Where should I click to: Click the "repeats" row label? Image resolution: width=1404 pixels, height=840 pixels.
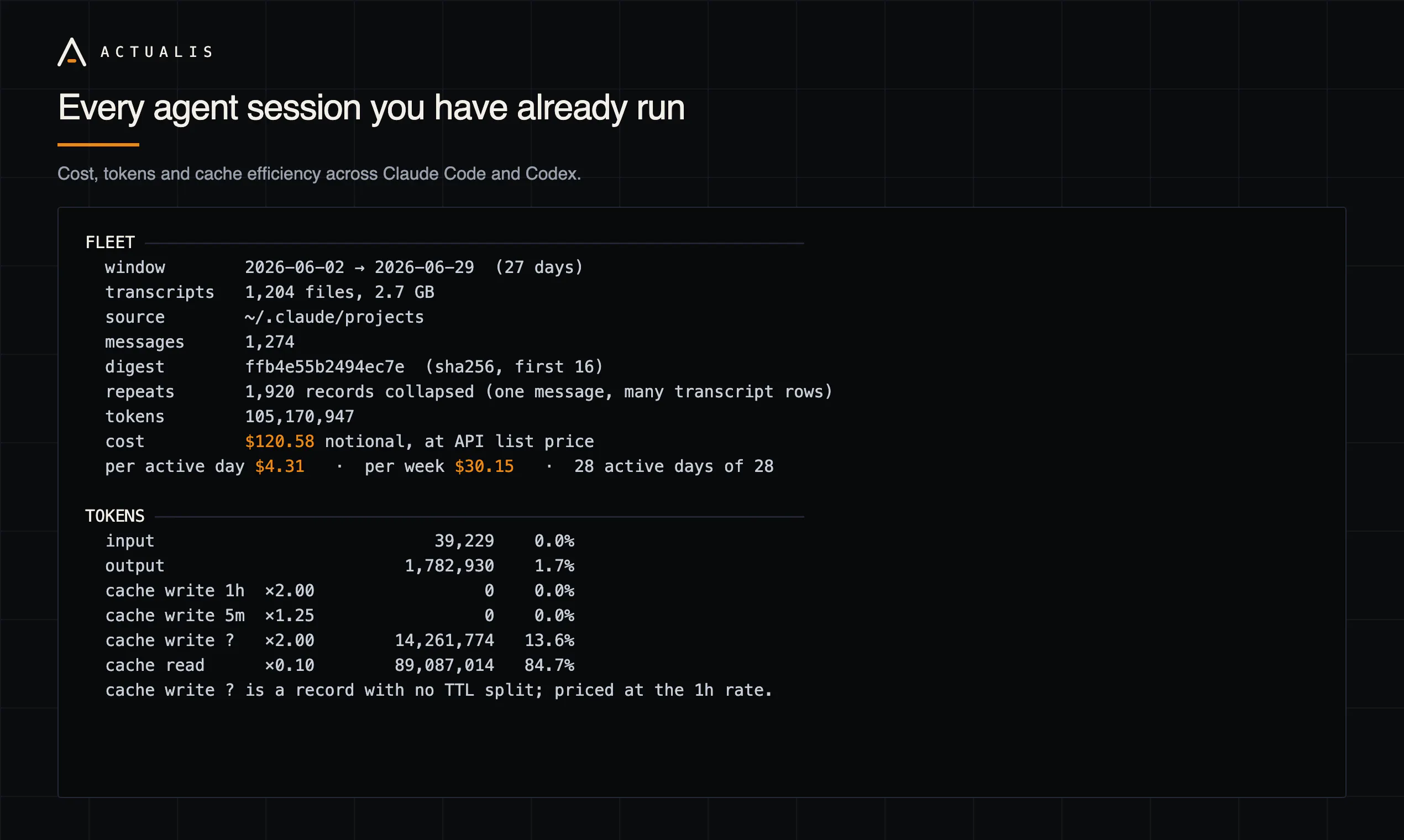coord(140,392)
